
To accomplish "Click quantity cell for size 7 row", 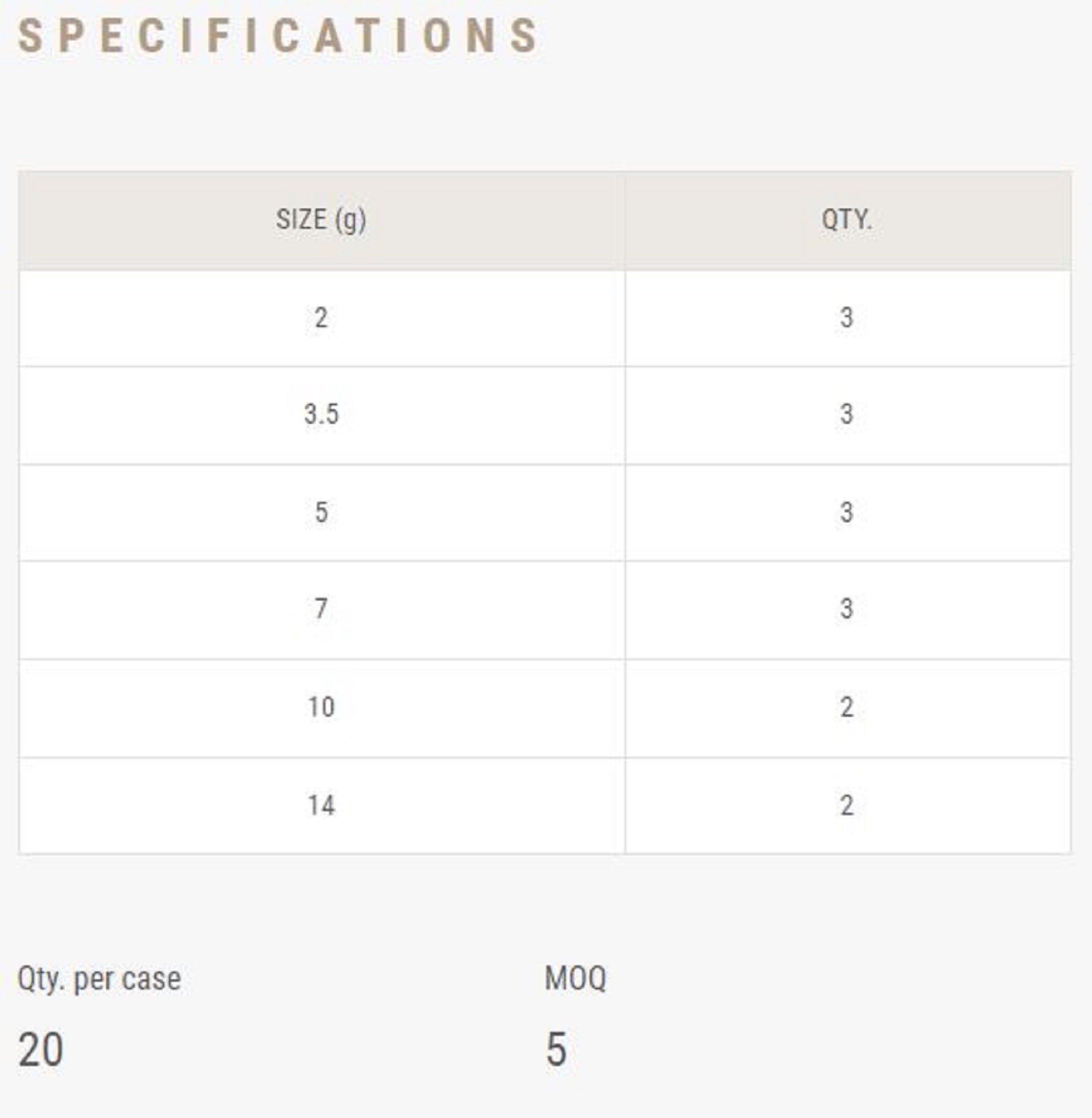I will pos(847,609).
